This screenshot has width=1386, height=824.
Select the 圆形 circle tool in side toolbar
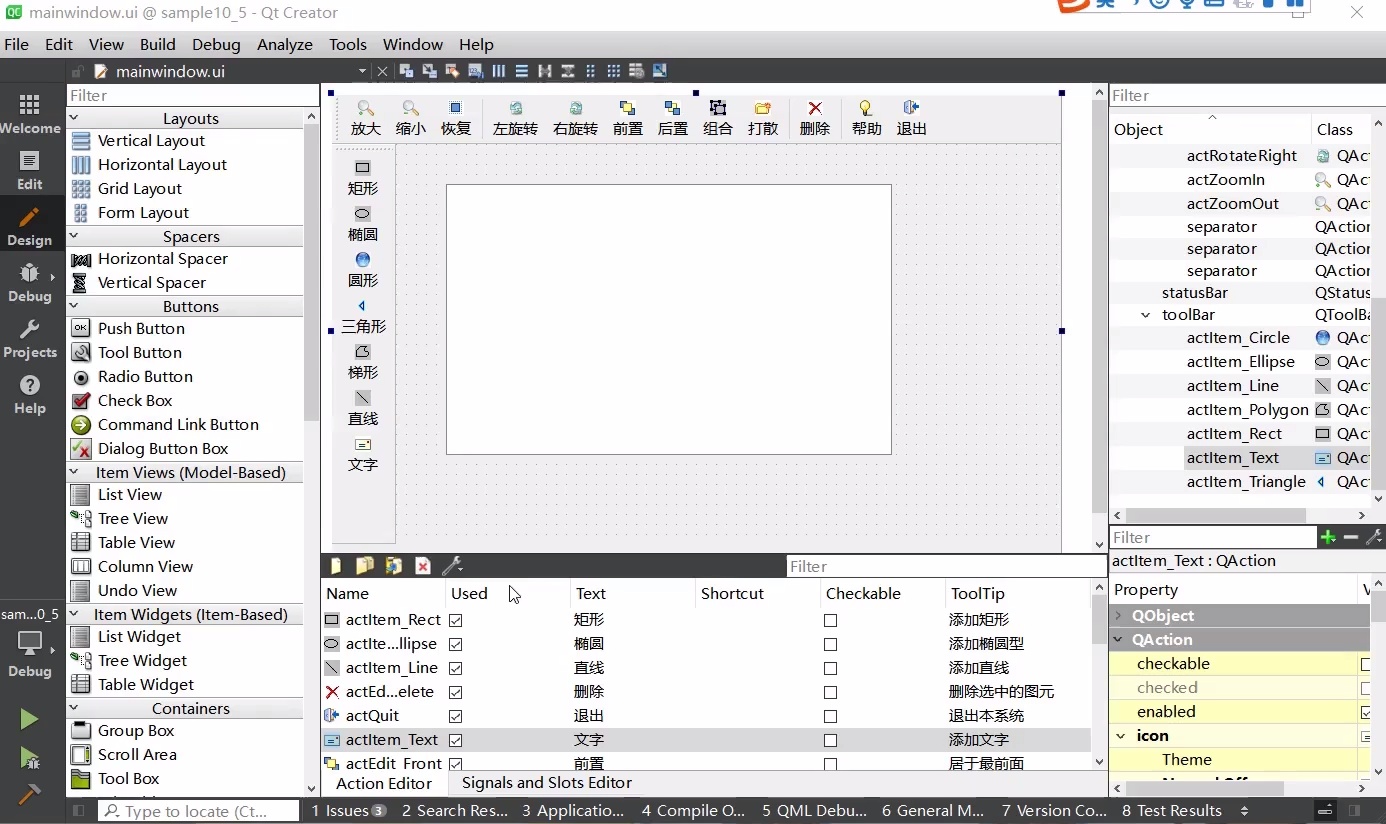tap(363, 269)
